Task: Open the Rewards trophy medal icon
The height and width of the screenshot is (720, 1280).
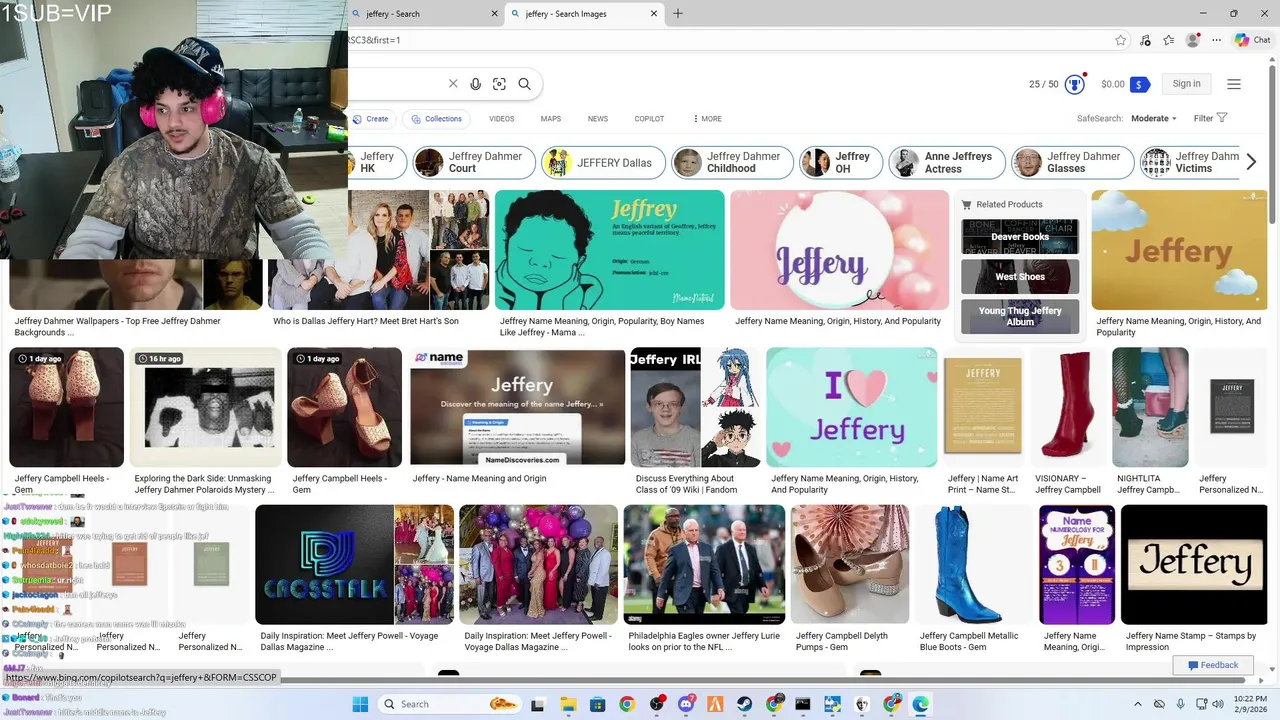Action: [1075, 84]
